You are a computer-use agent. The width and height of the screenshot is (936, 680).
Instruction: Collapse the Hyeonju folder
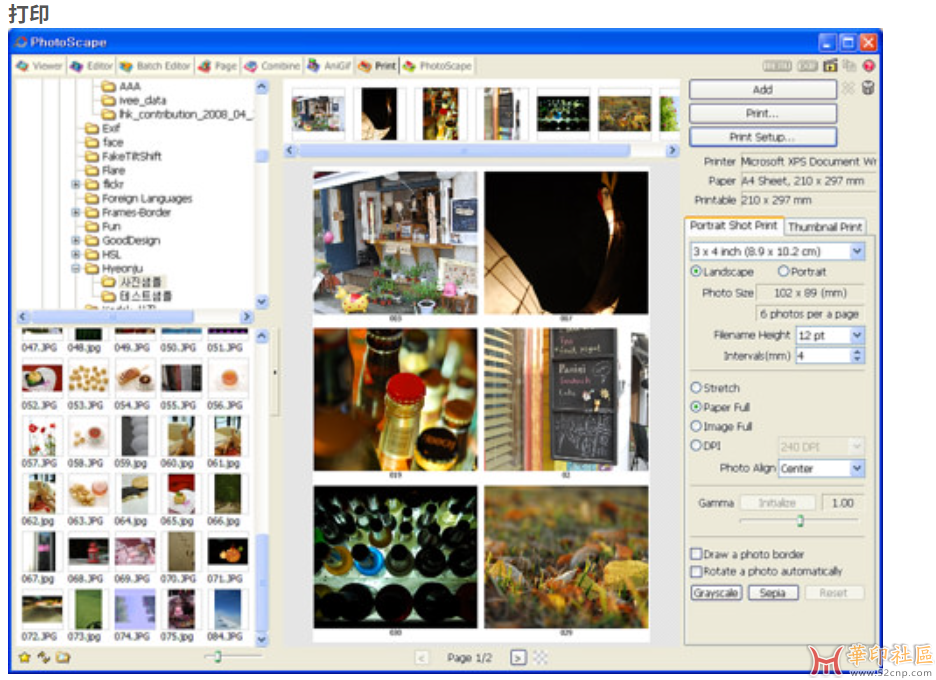pyautogui.click(x=76, y=269)
